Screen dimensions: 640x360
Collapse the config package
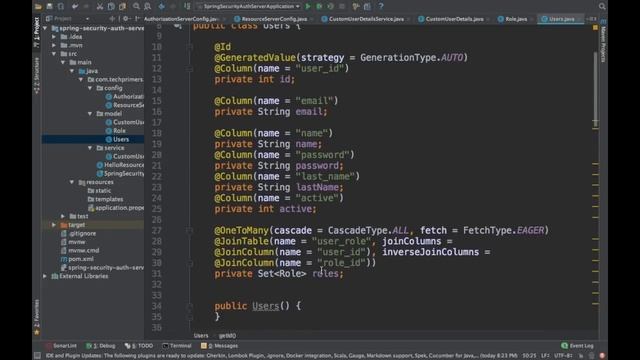90,88
